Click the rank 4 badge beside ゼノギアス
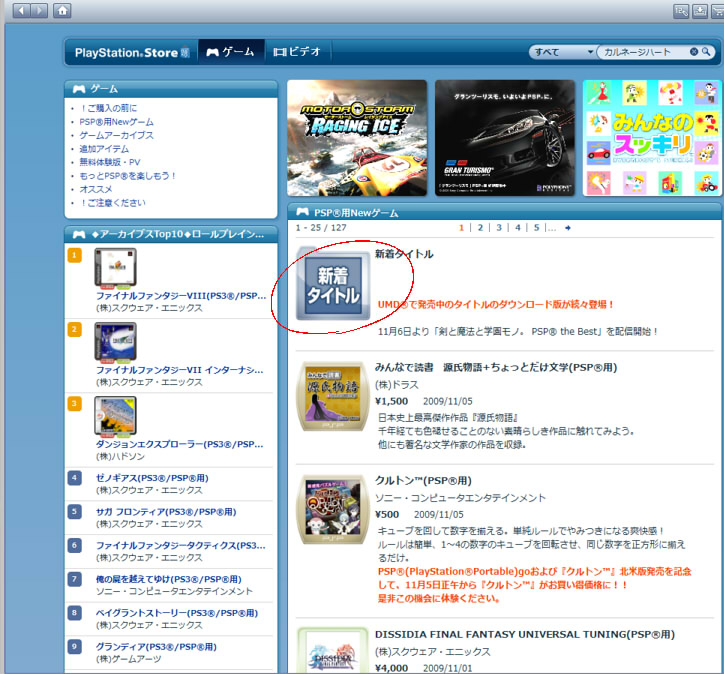 (x=74, y=478)
